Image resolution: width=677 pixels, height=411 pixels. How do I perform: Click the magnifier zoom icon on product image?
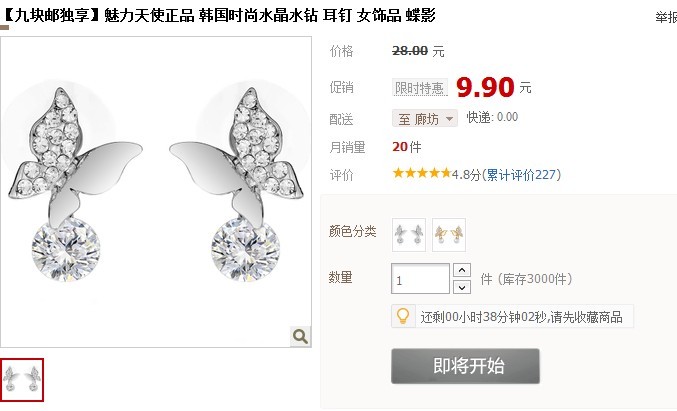[301, 336]
